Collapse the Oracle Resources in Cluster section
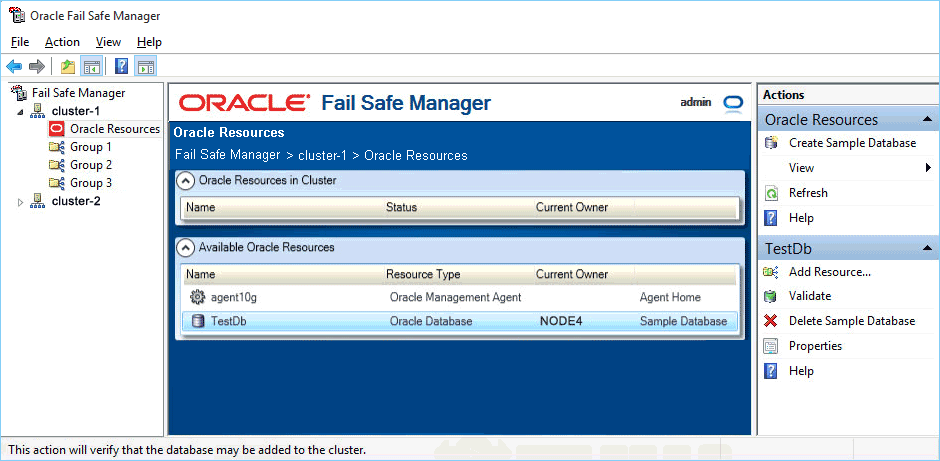940x461 pixels. click(x=185, y=181)
